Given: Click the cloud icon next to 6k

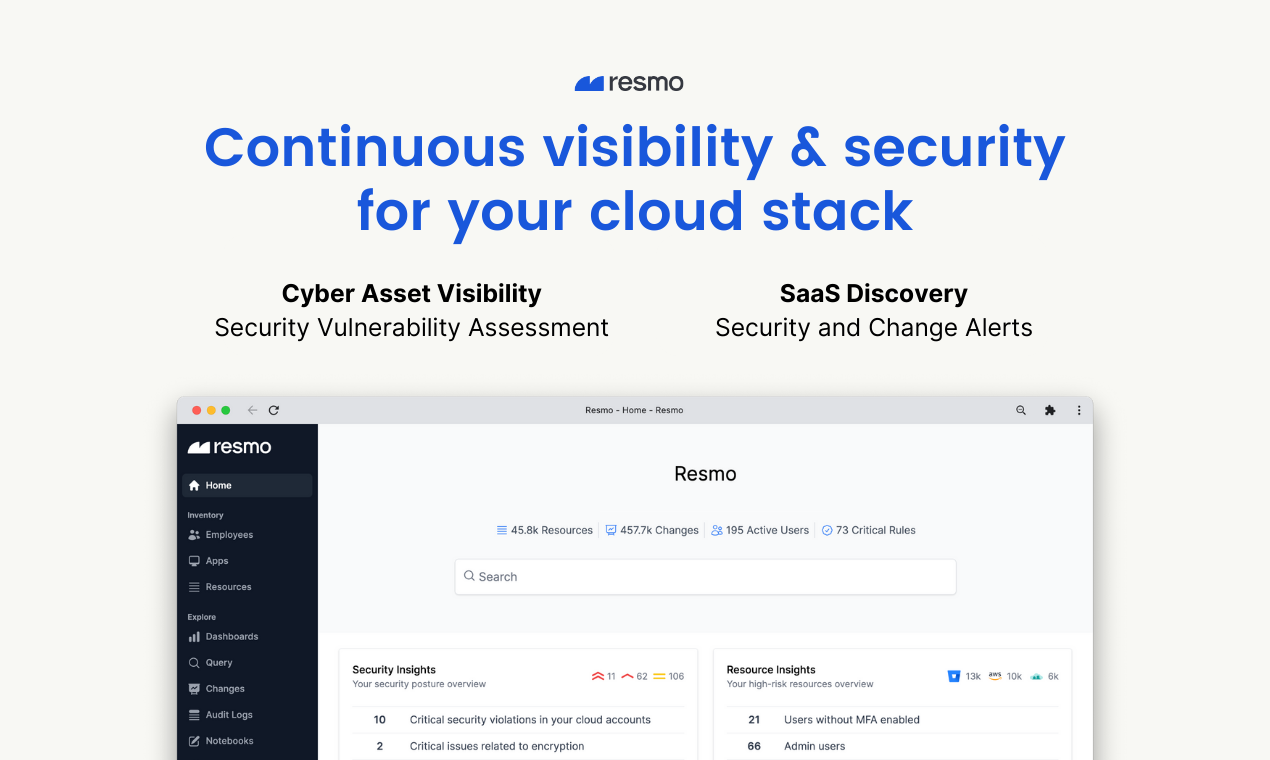Looking at the screenshot, I should pyautogui.click(x=1037, y=677).
